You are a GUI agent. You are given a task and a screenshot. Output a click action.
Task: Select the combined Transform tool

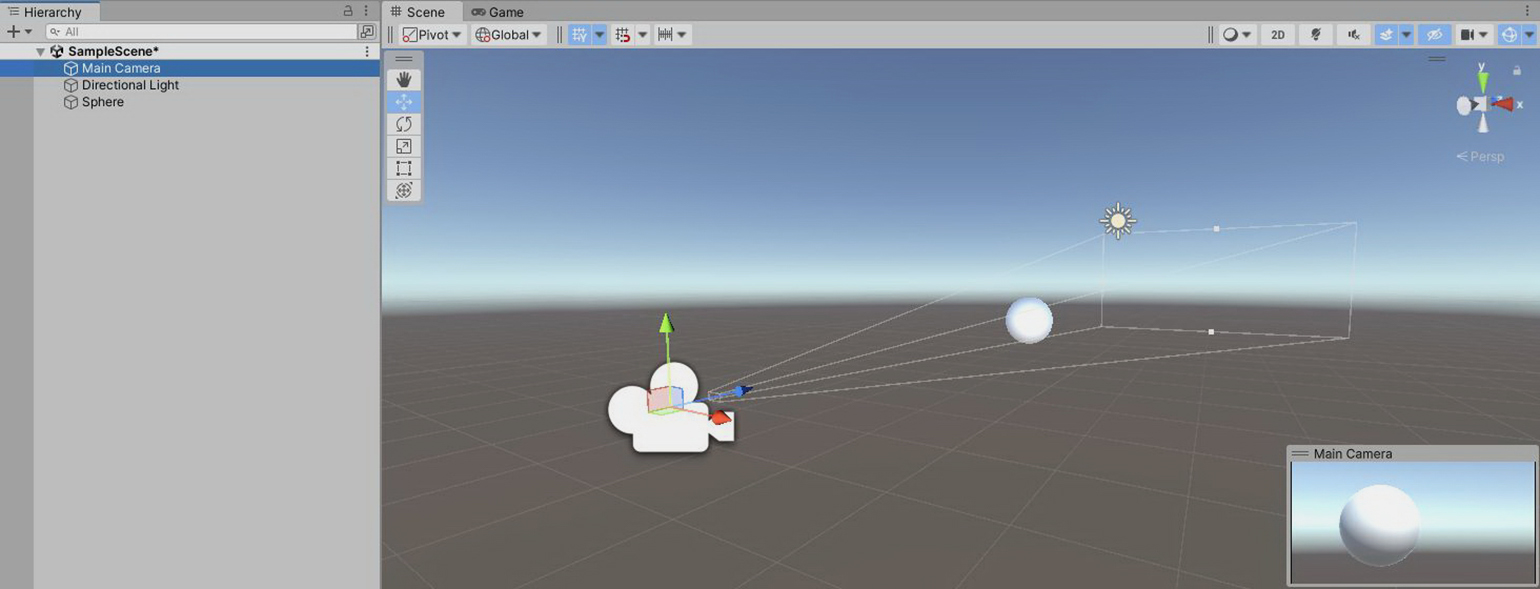pyautogui.click(x=404, y=190)
